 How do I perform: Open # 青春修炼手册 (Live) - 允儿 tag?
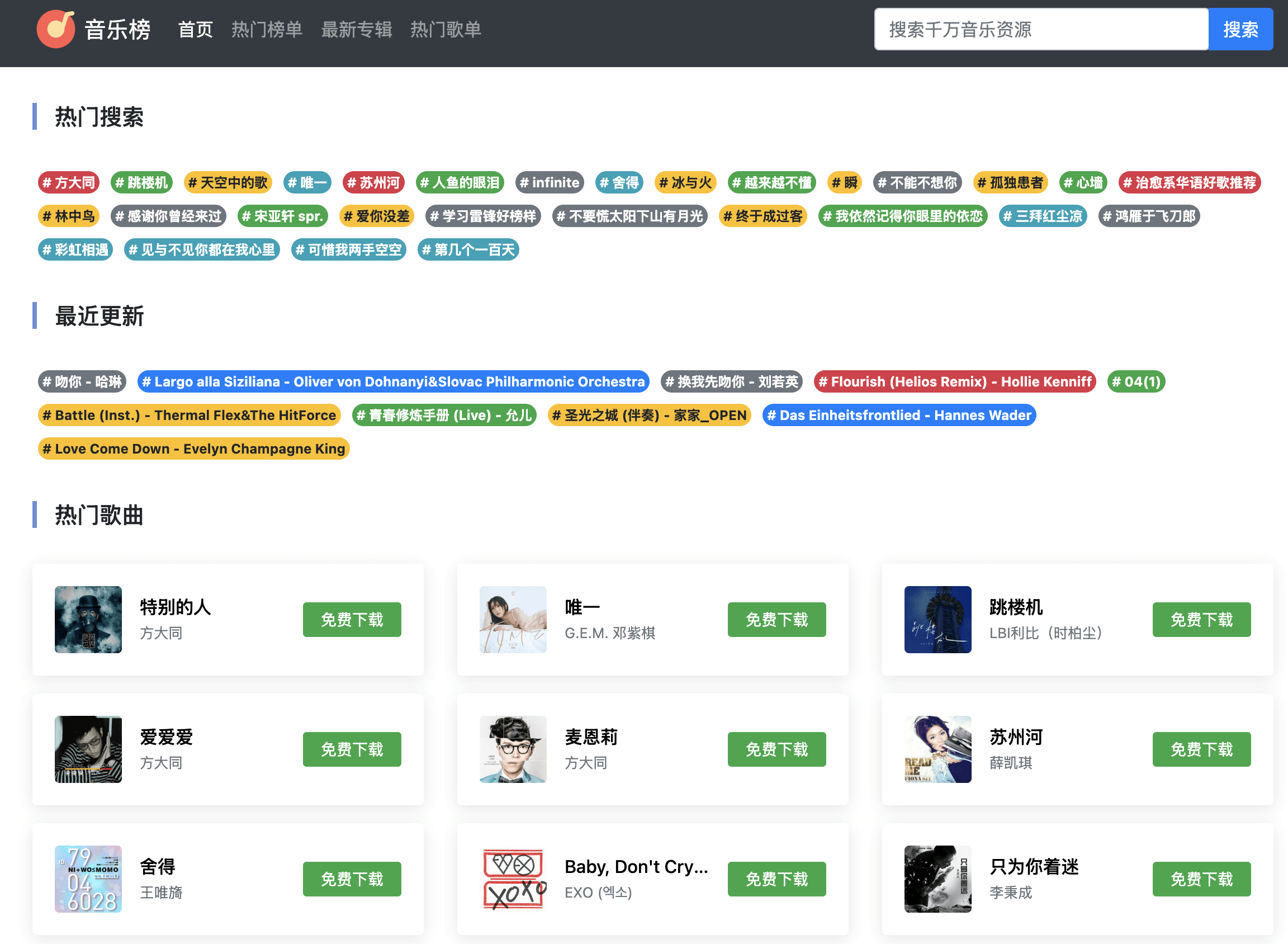click(444, 415)
